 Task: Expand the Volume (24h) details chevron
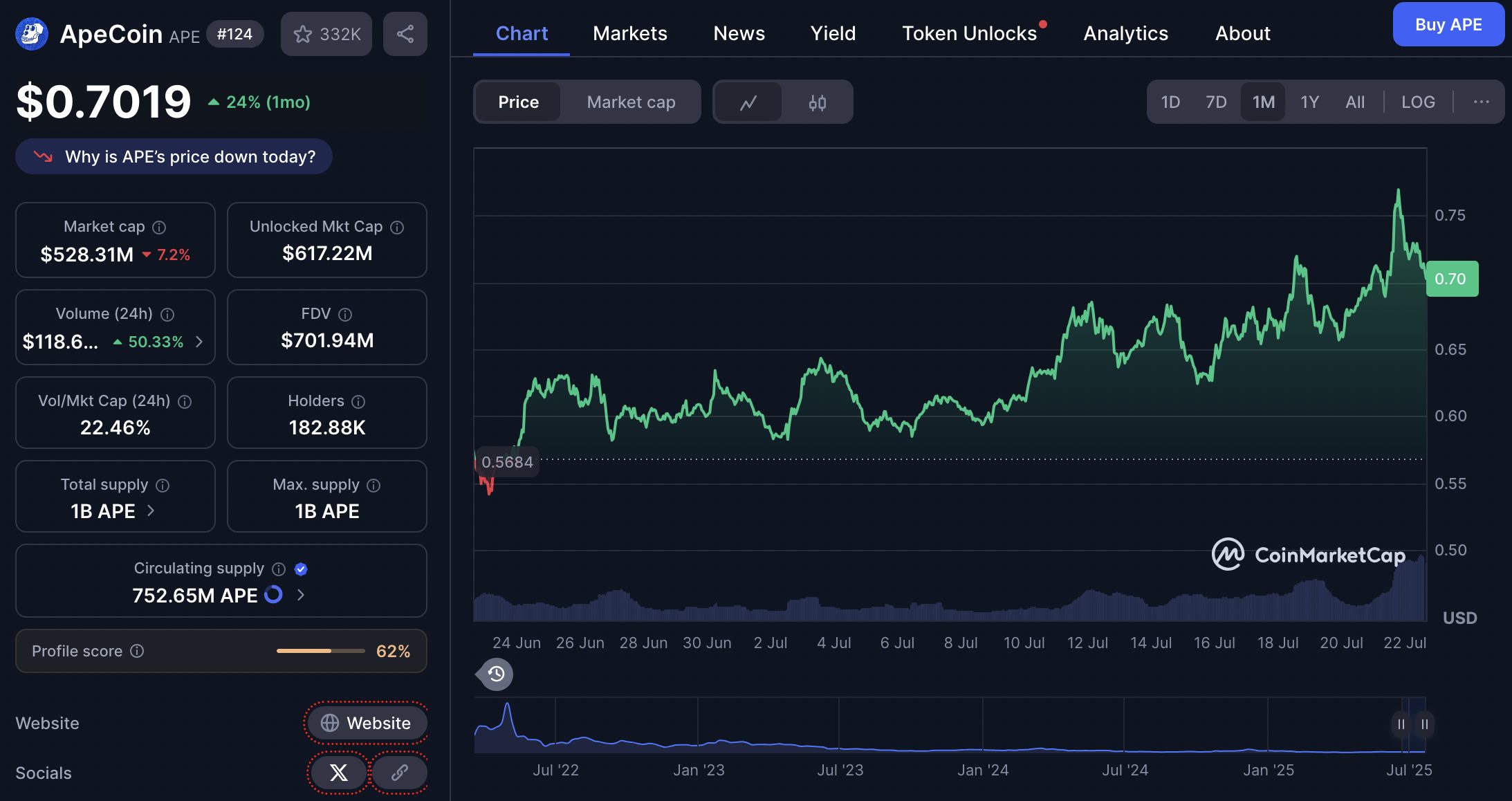pos(199,342)
